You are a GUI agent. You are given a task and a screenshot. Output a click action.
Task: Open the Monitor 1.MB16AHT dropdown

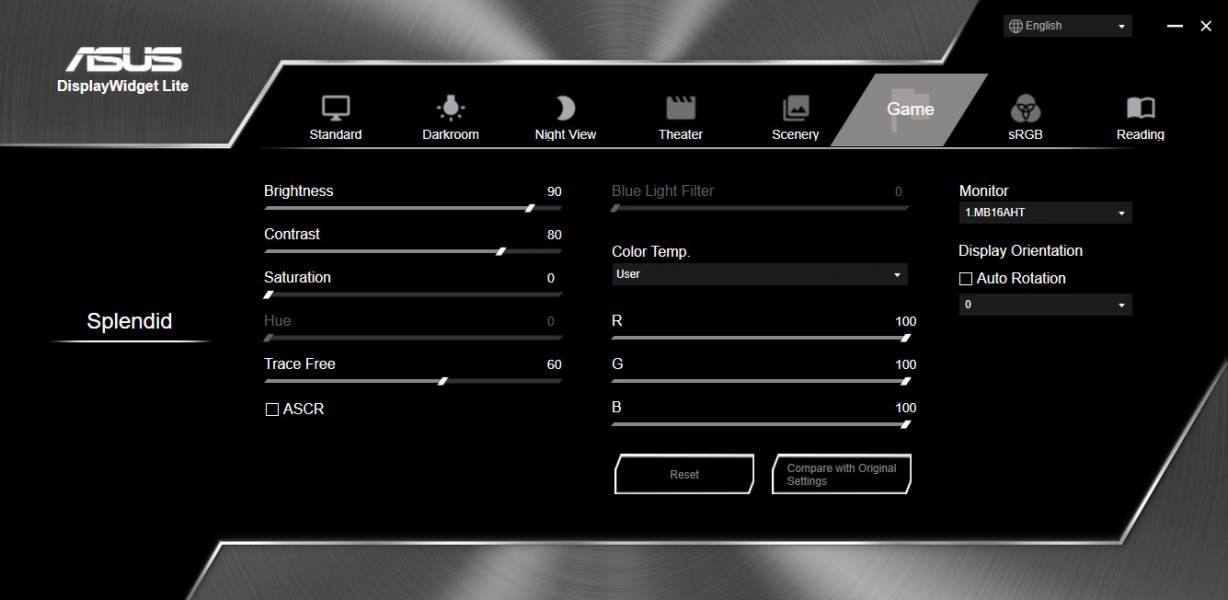[1045, 213]
